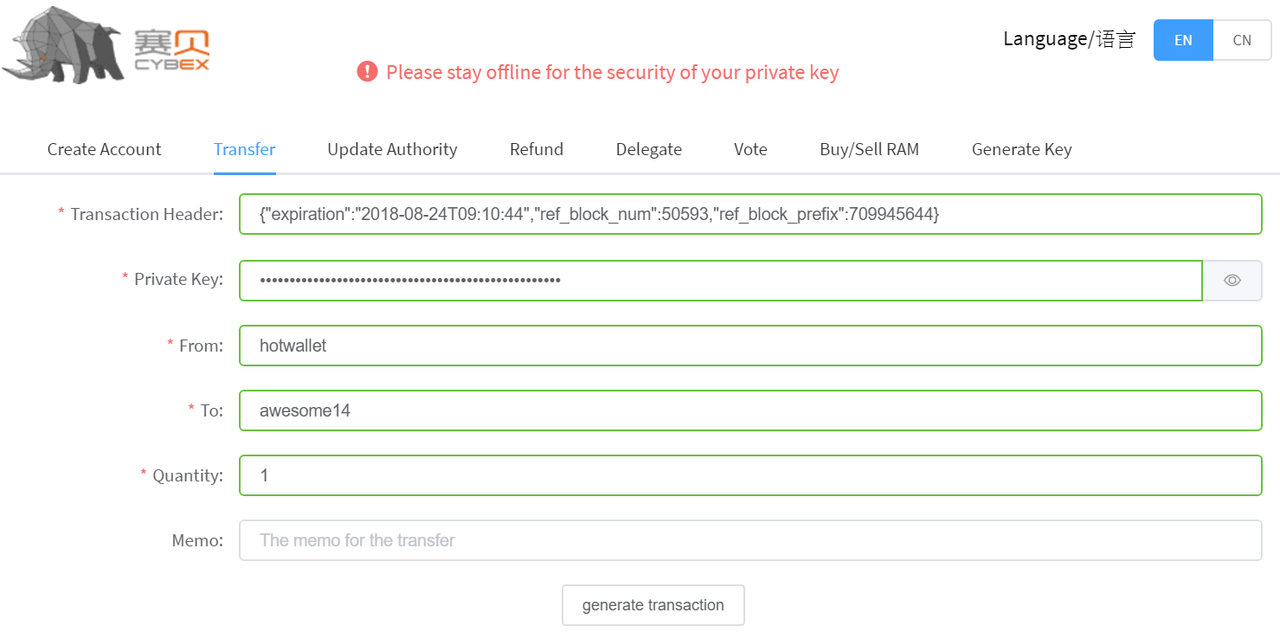This screenshot has width=1280, height=634.
Task: Open the Vote tab
Action: point(750,149)
